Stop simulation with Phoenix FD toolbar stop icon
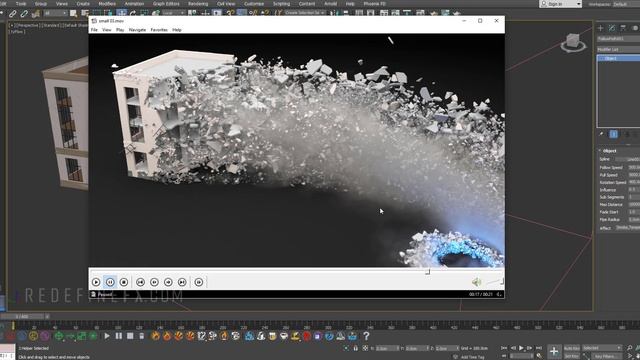 click(x=130, y=336)
